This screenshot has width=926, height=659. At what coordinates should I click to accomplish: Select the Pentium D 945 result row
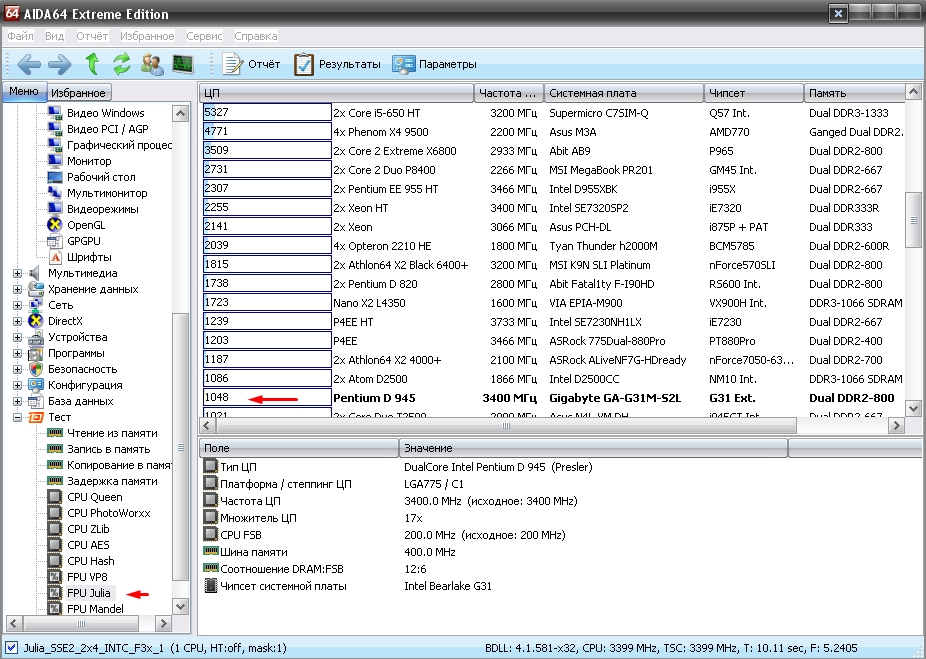point(554,398)
